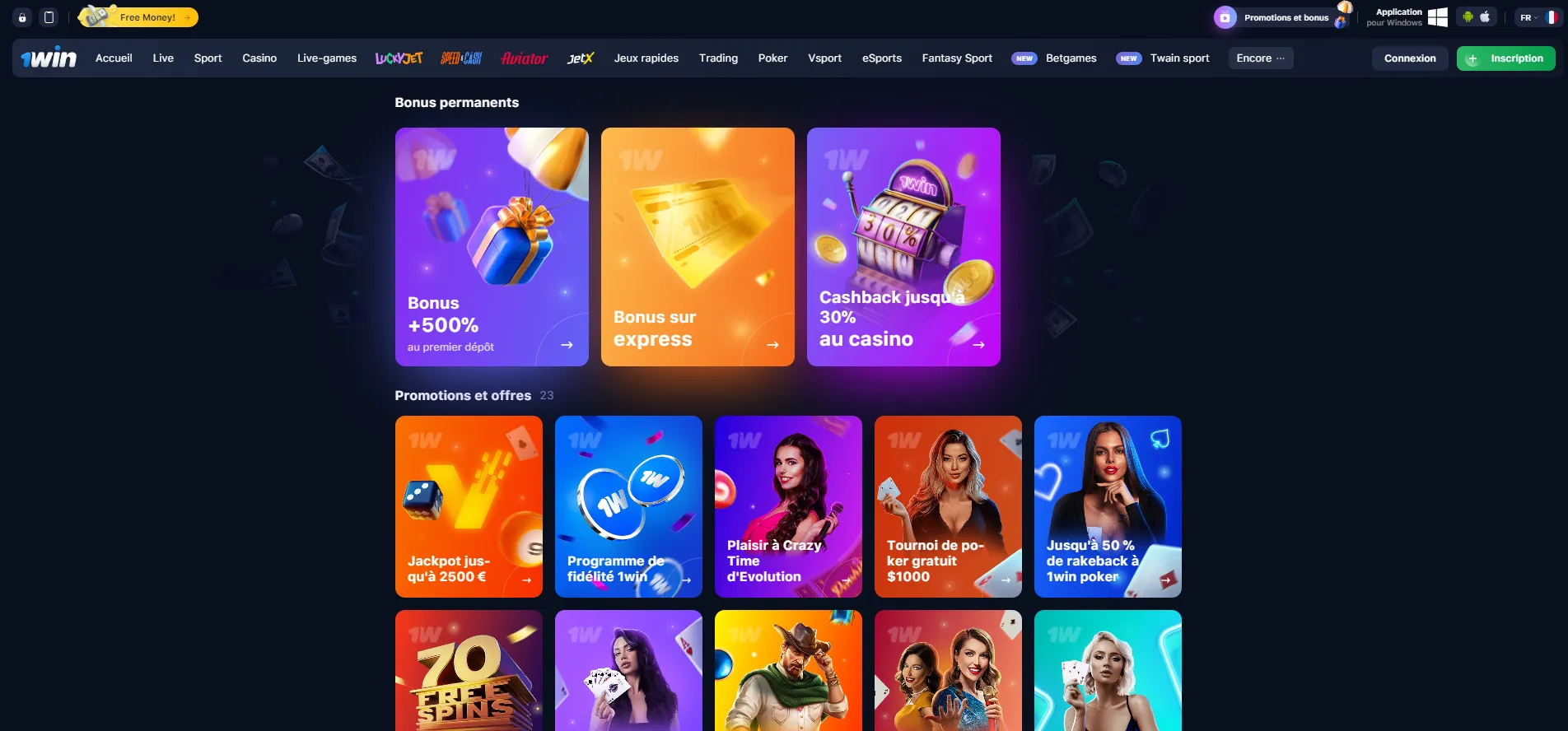Select the Fantasy Sport menu item
The height and width of the screenshot is (731, 1568).
pos(957,58)
